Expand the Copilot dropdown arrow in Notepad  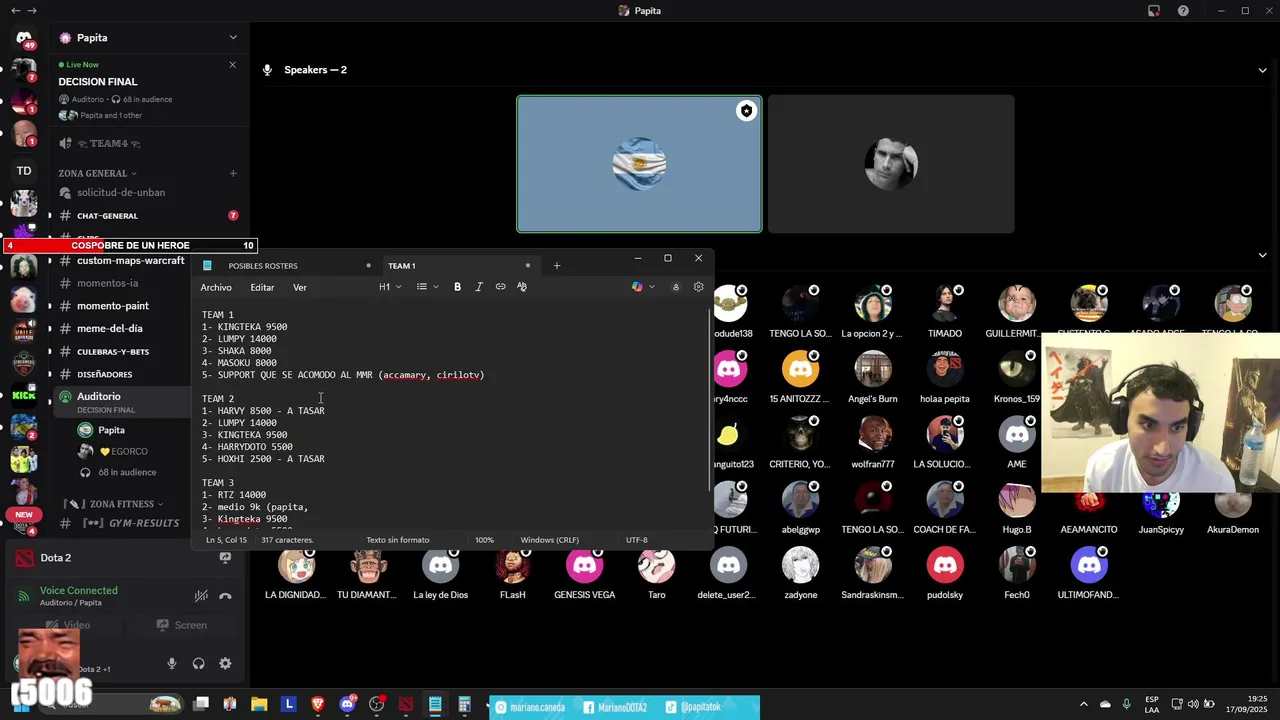coord(652,287)
